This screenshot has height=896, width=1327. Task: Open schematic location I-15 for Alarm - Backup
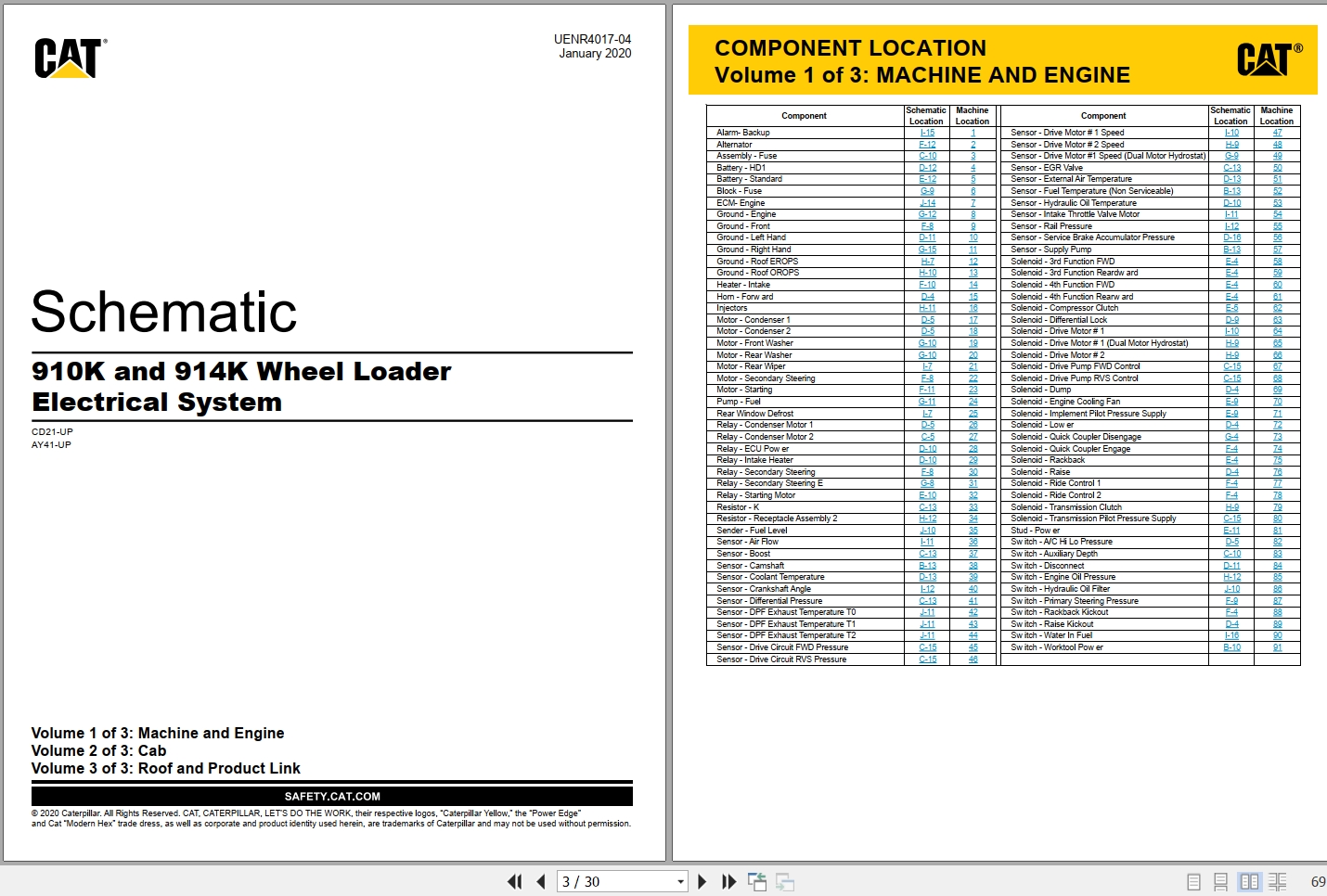pos(927,133)
